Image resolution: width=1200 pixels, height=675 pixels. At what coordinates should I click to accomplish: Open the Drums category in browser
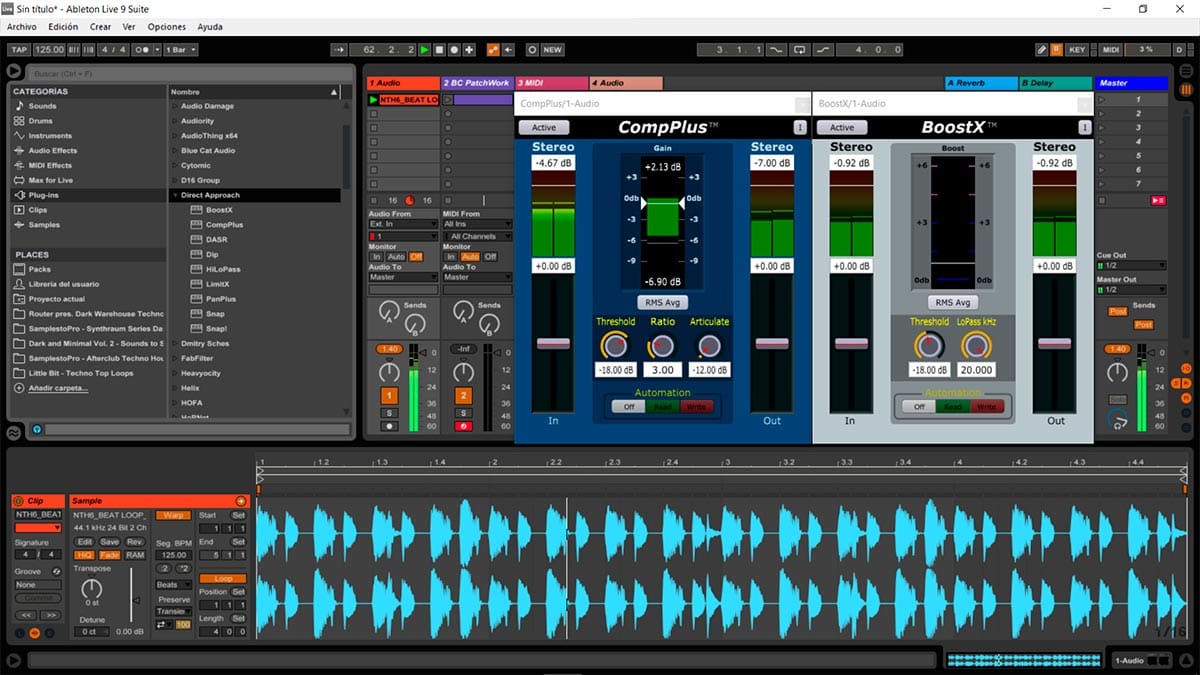41,121
